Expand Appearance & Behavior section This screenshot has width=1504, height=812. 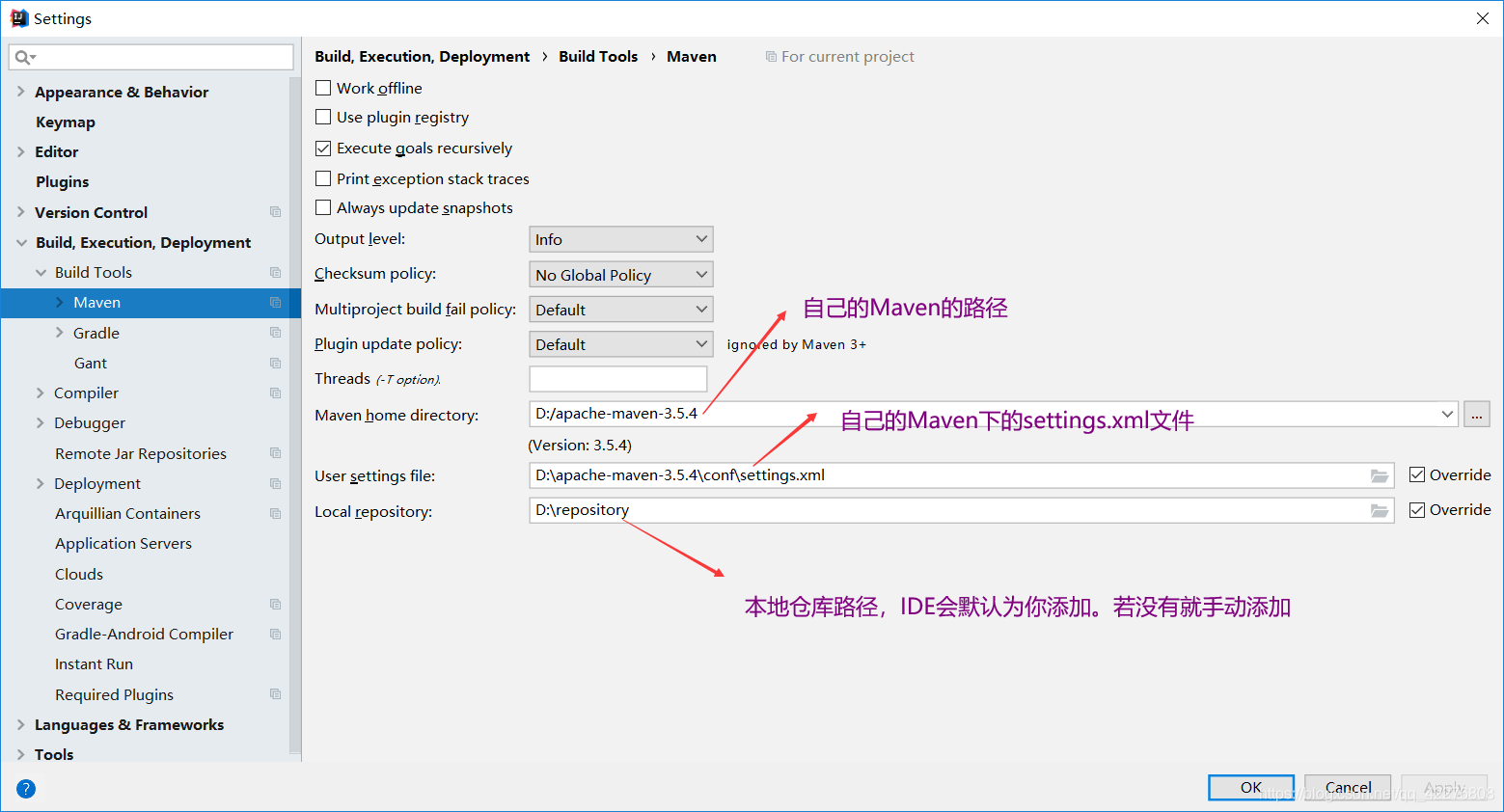21,92
